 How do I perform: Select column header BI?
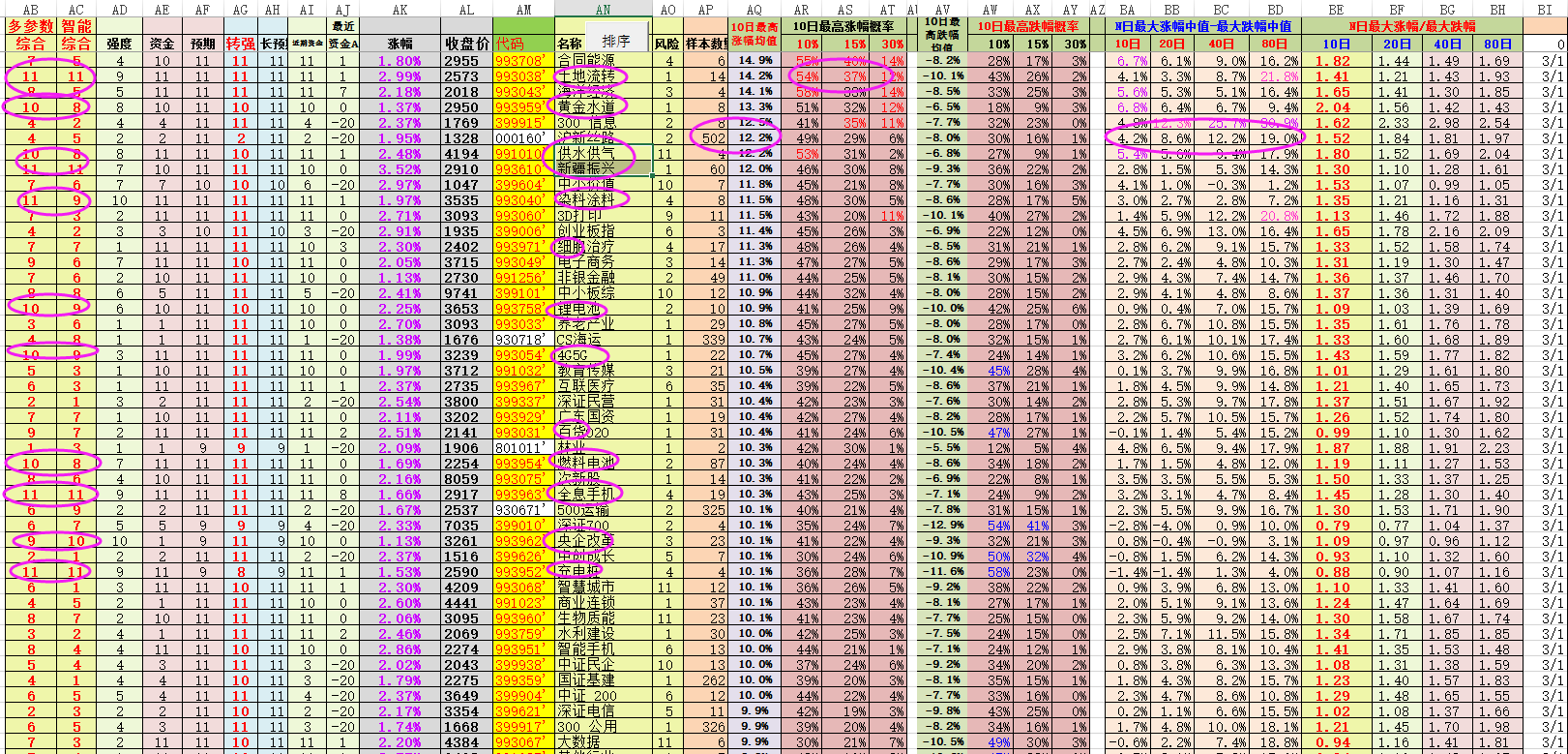coord(1544,9)
